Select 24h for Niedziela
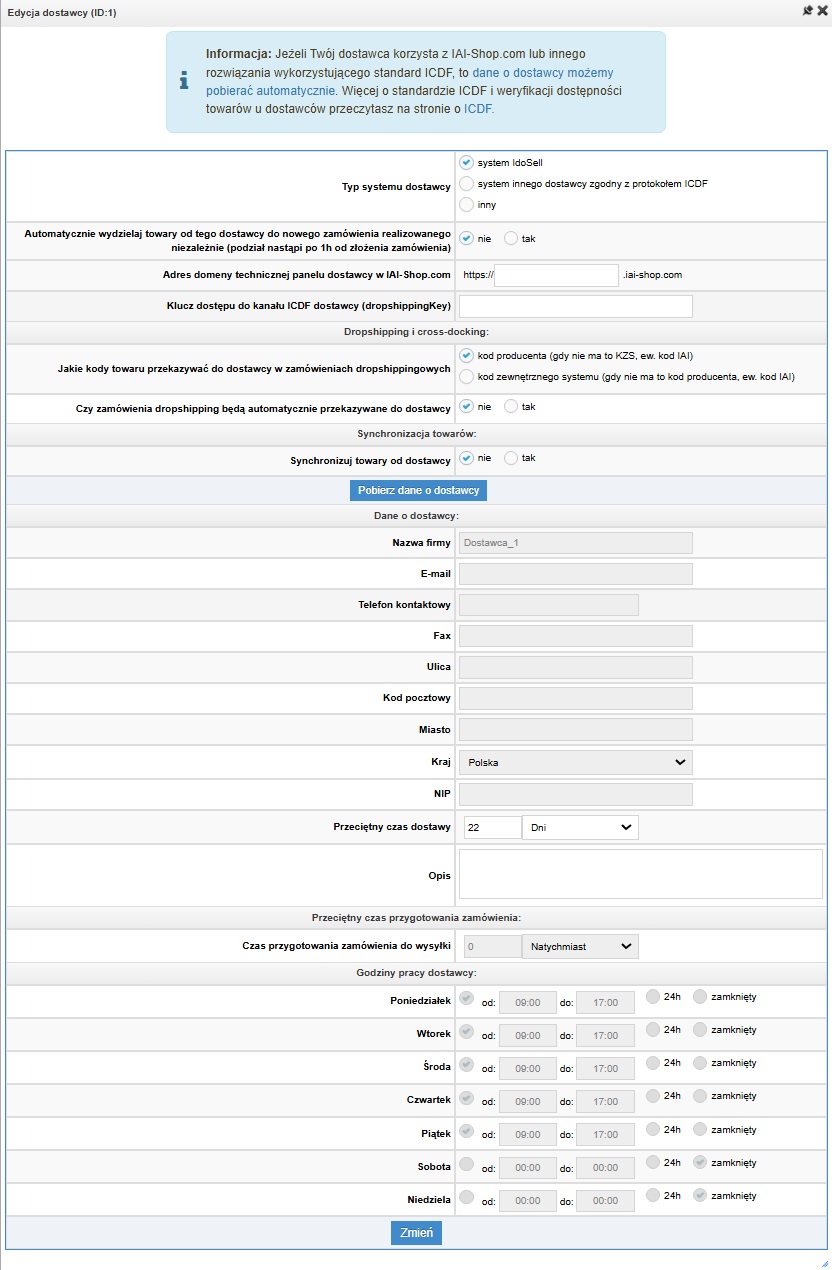832x1270 pixels. [653, 1195]
